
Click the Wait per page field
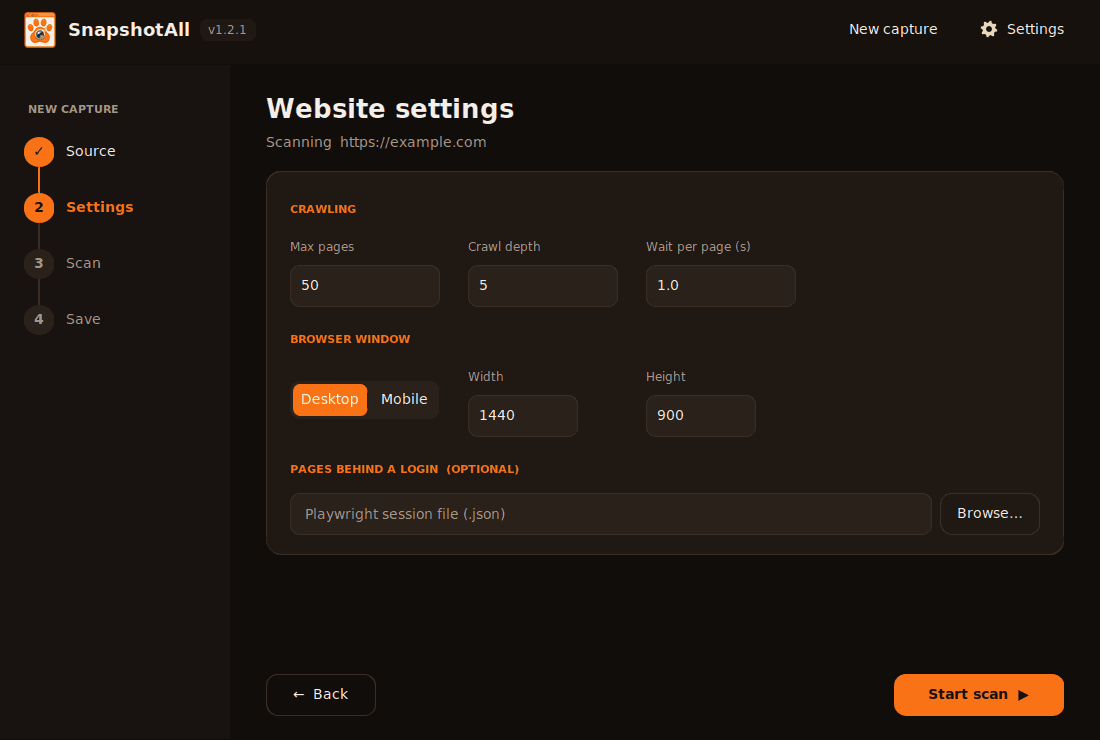[x=721, y=286]
